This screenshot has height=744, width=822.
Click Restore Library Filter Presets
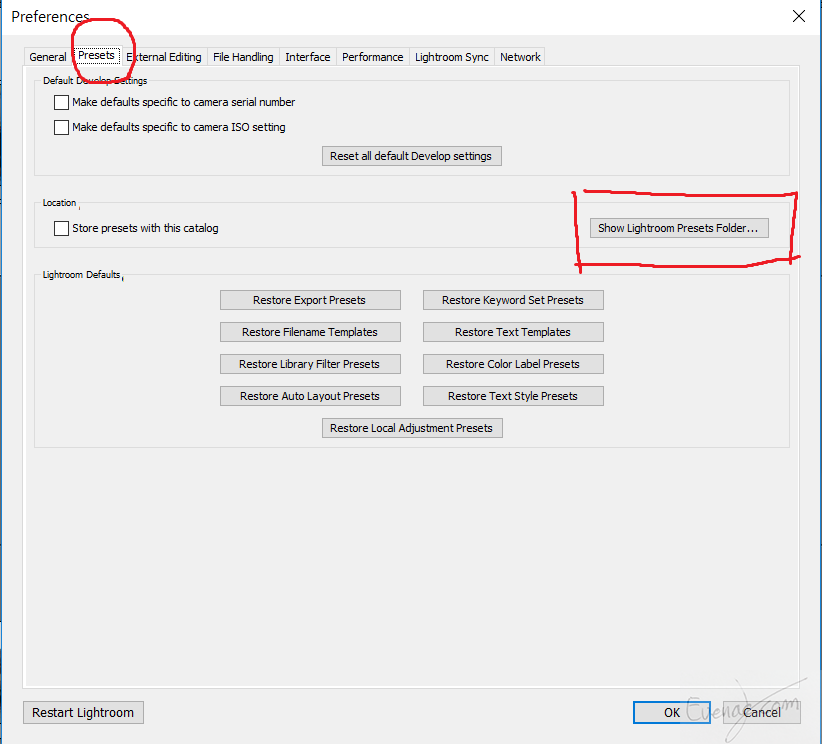click(x=310, y=364)
